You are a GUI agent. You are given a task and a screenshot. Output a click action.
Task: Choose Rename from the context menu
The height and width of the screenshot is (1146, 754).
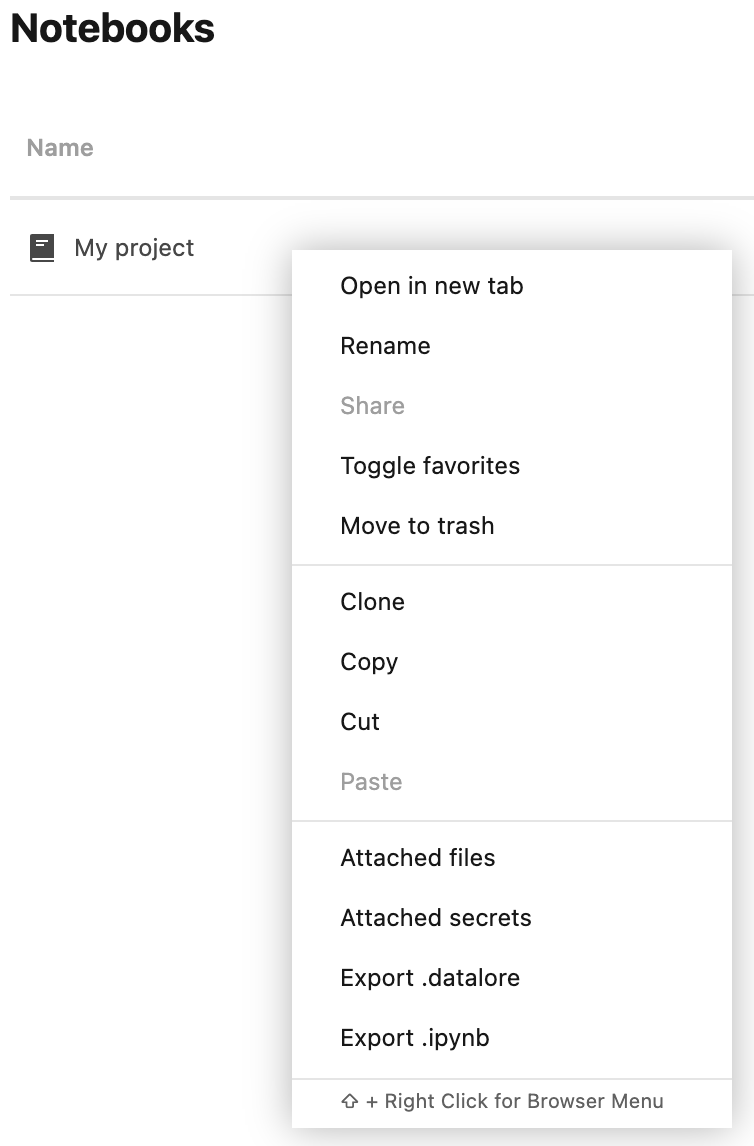pos(385,346)
